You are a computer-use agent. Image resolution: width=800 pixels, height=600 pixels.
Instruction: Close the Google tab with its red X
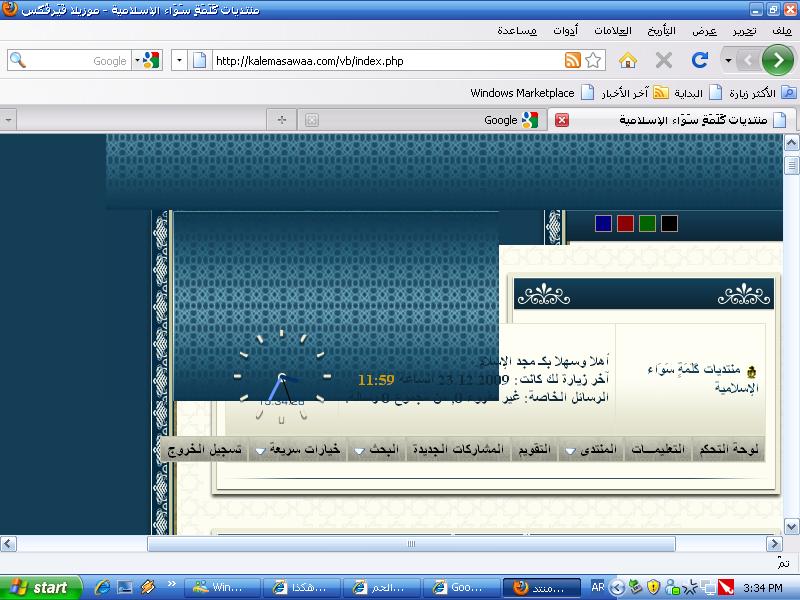click(562, 120)
